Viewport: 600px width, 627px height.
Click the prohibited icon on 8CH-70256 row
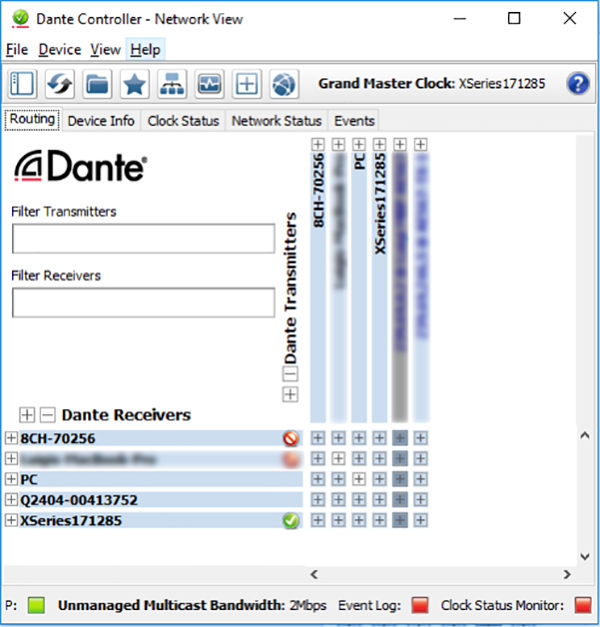coord(291,439)
